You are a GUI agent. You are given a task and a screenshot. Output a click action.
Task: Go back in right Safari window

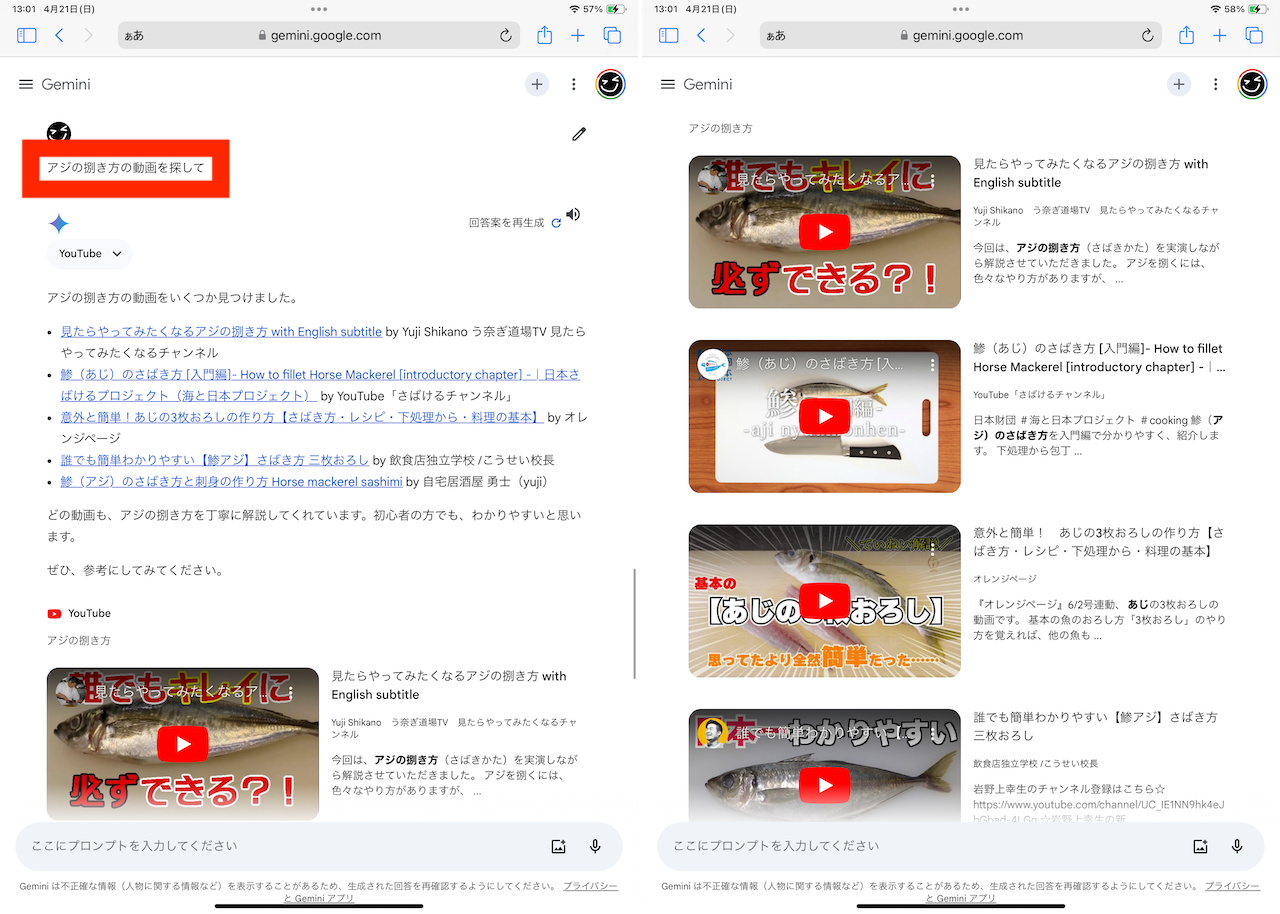[x=701, y=35]
